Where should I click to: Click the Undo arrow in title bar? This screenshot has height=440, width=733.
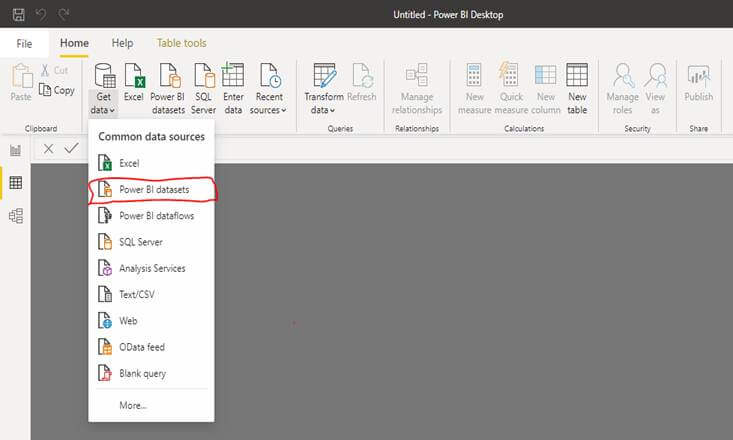click(41, 14)
